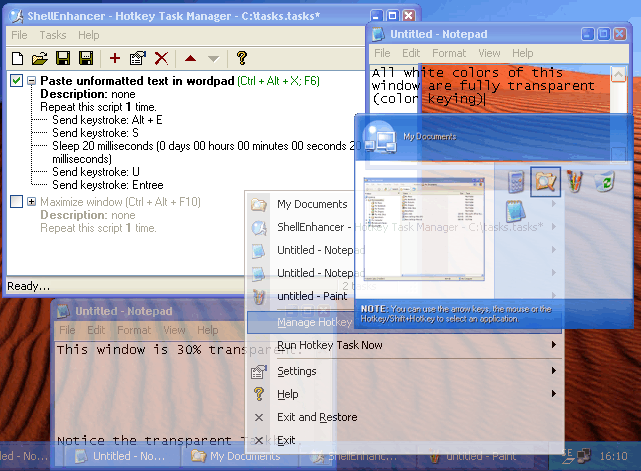641x471 pixels.
Task: Click the Save As second floppy icon
Action: (x=86, y=58)
